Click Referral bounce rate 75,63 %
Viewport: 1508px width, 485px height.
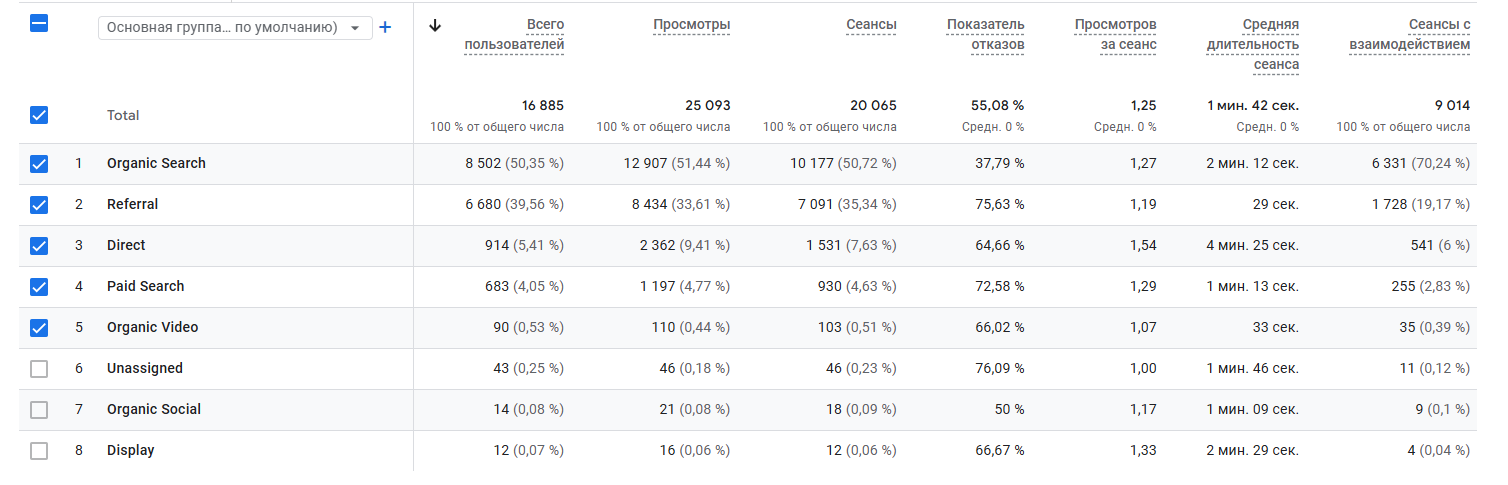[1000, 204]
